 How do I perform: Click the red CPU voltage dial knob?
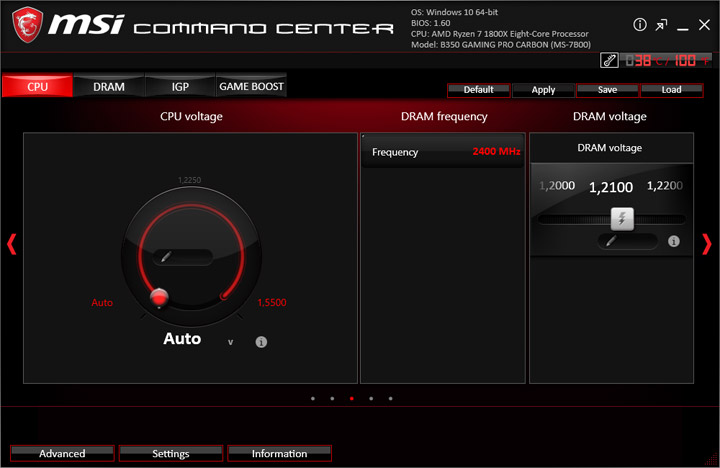tap(159, 298)
